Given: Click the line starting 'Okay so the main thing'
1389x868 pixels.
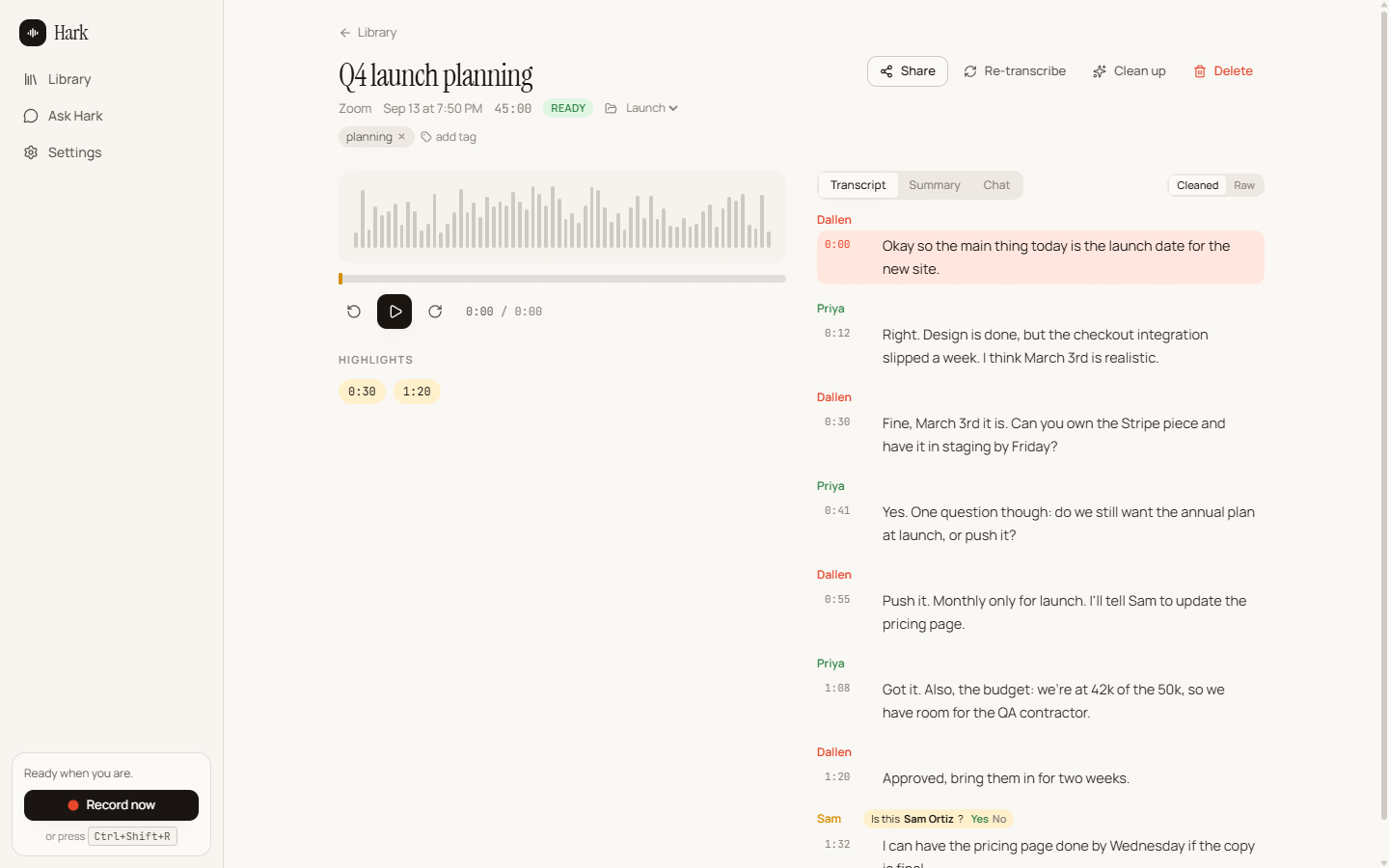Looking at the screenshot, I should pos(1041,258).
